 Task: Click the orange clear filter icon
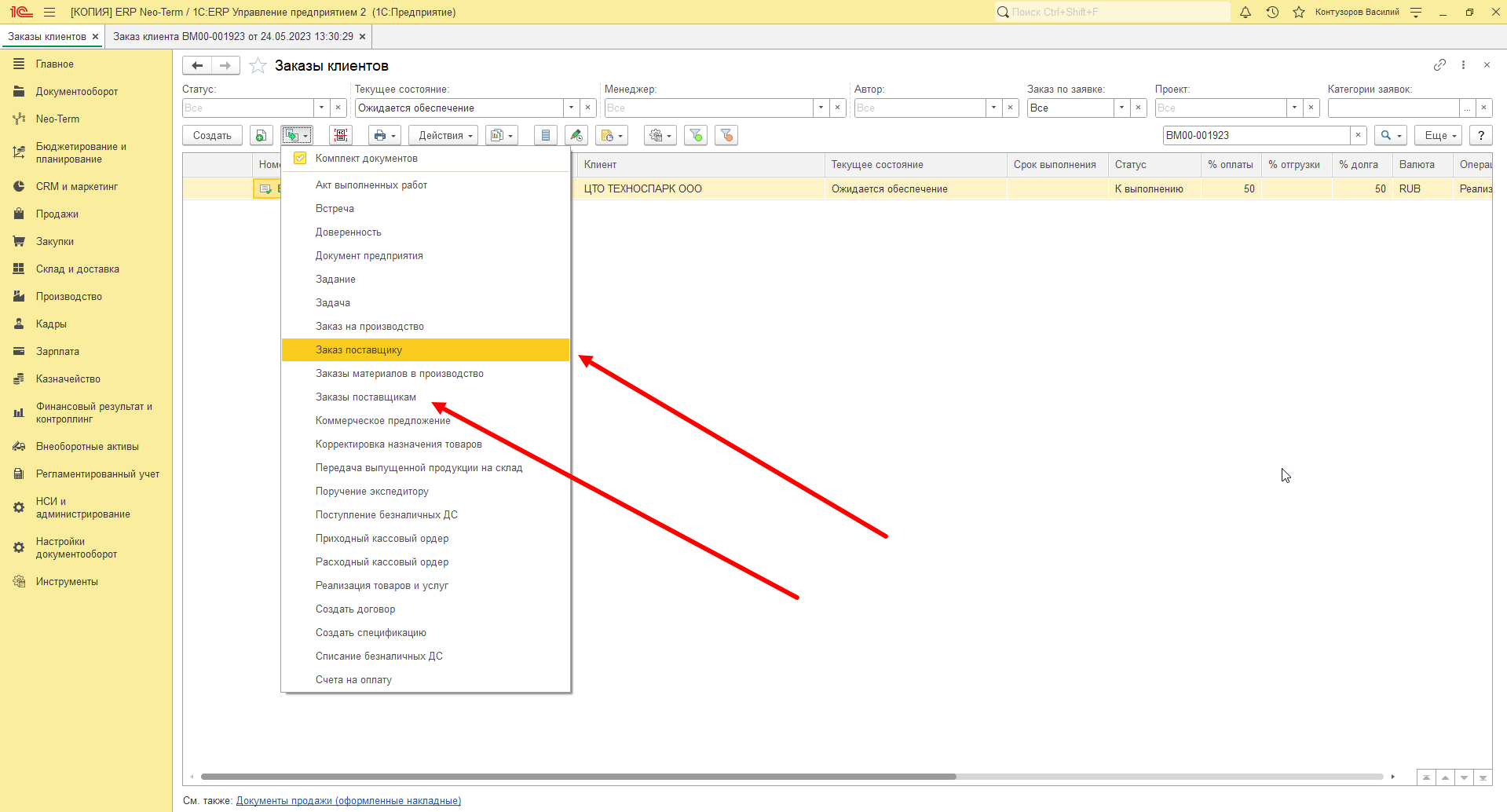point(726,136)
